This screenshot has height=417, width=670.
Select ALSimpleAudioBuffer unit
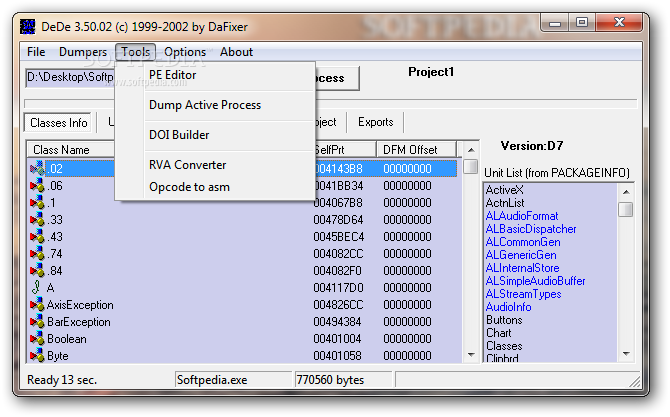[536, 281]
